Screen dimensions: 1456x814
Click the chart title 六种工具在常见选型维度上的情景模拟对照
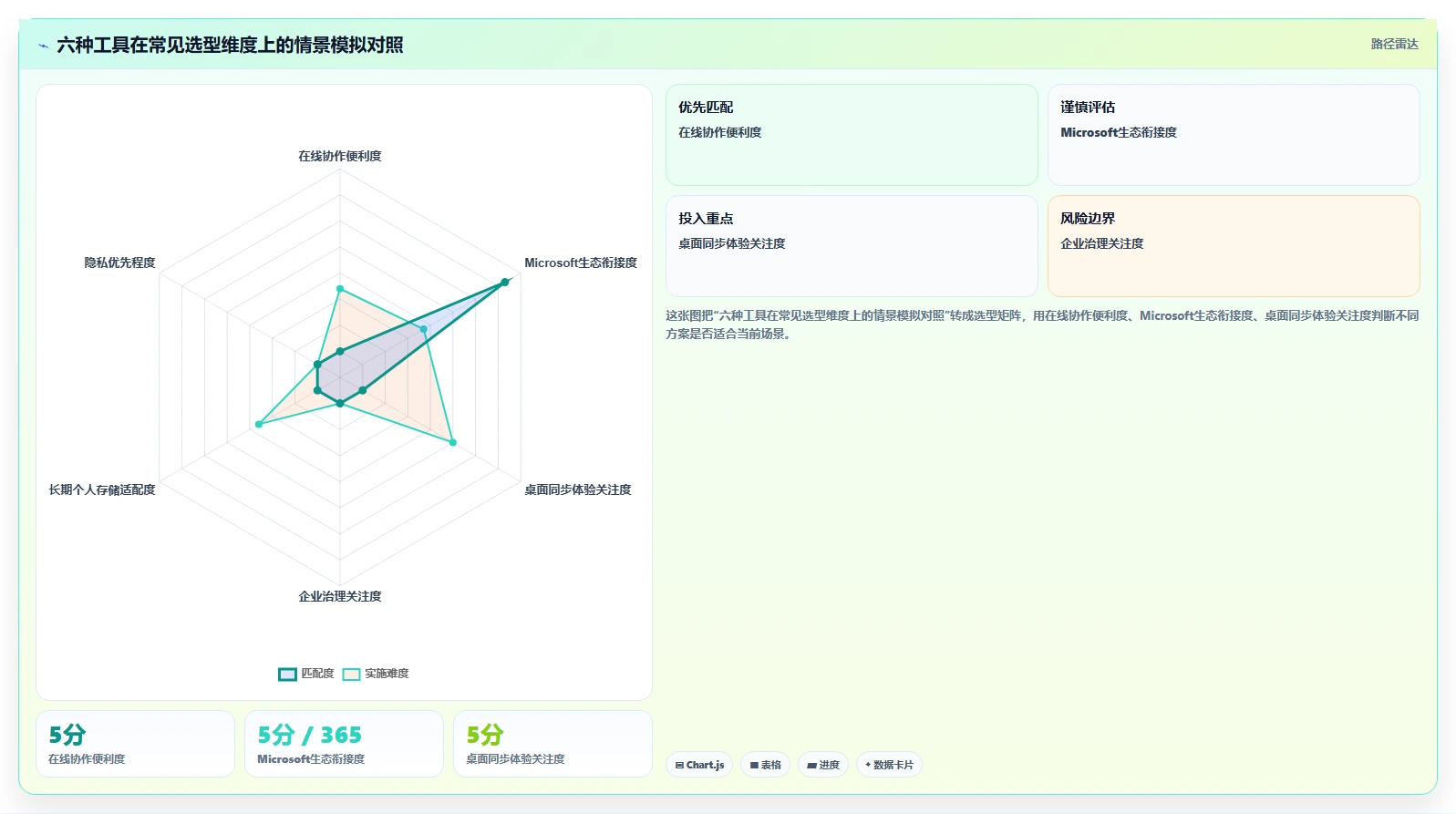coord(230,45)
